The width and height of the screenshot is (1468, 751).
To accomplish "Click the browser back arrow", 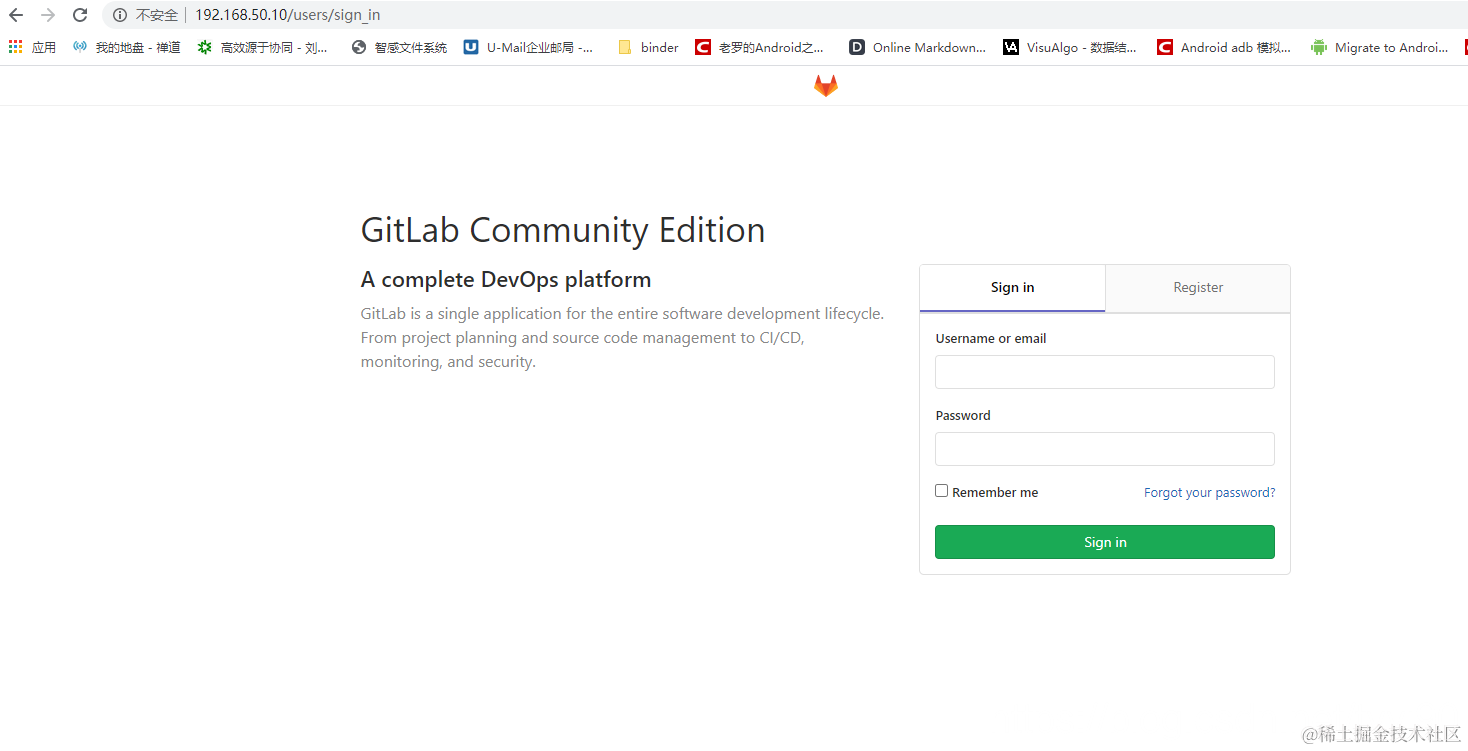I will pyautogui.click(x=16, y=15).
